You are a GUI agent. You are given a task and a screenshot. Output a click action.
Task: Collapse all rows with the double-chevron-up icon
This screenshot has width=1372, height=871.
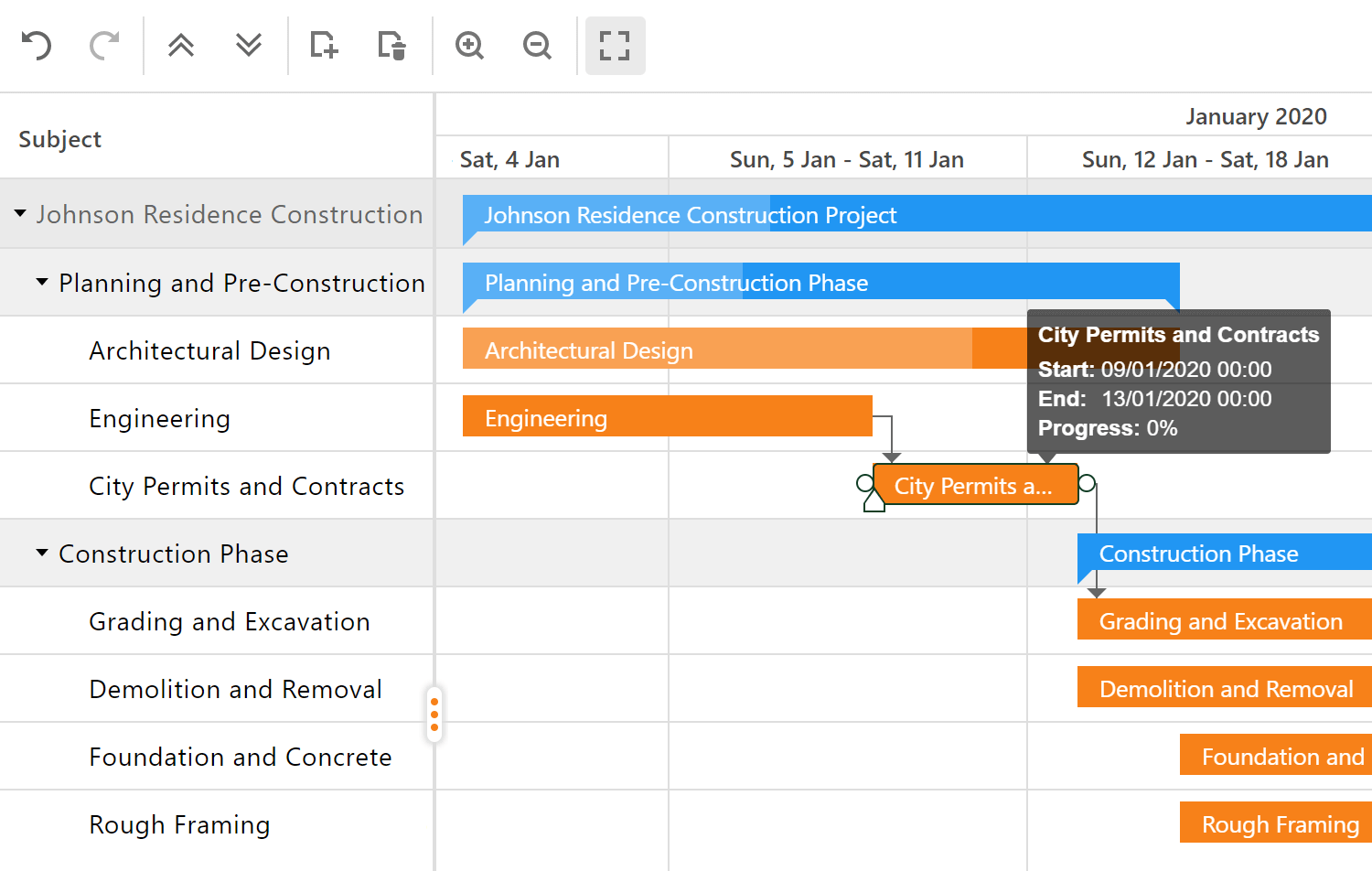point(180,46)
